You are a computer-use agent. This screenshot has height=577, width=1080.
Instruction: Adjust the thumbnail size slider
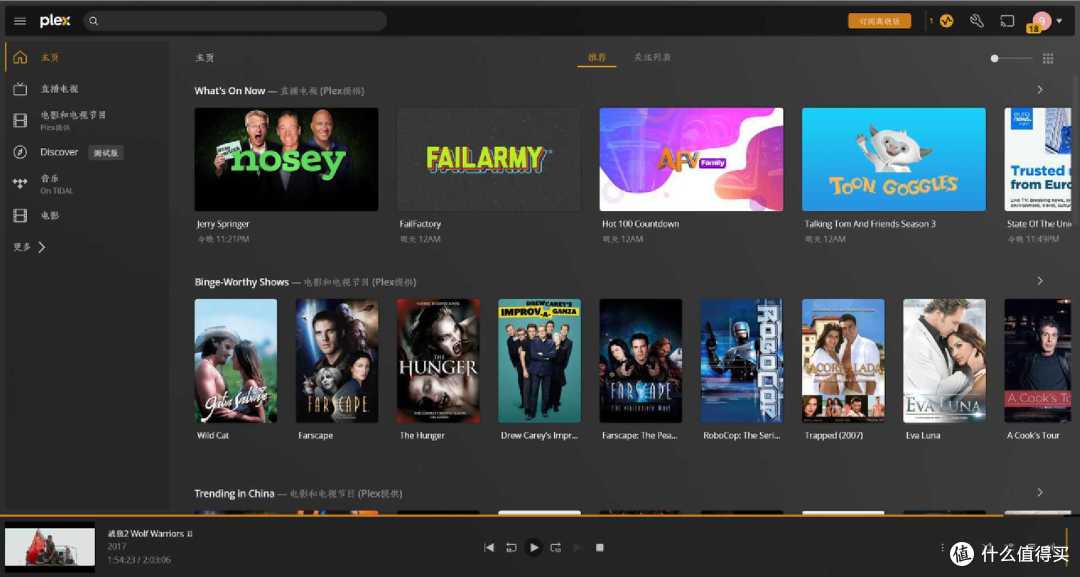pyautogui.click(x=1012, y=59)
